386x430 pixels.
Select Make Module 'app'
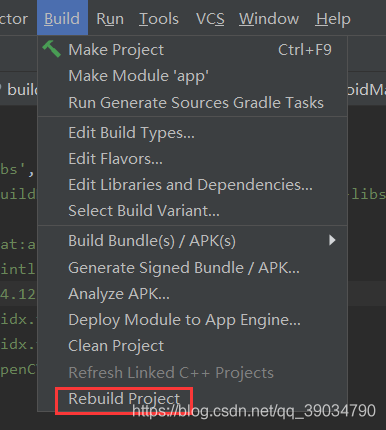192,76
